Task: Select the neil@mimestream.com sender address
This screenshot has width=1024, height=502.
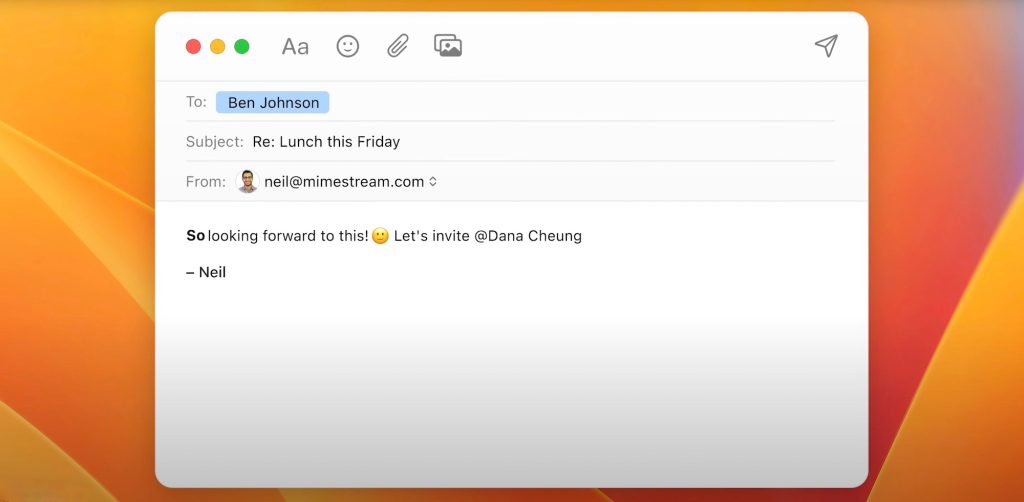Action: (344, 182)
